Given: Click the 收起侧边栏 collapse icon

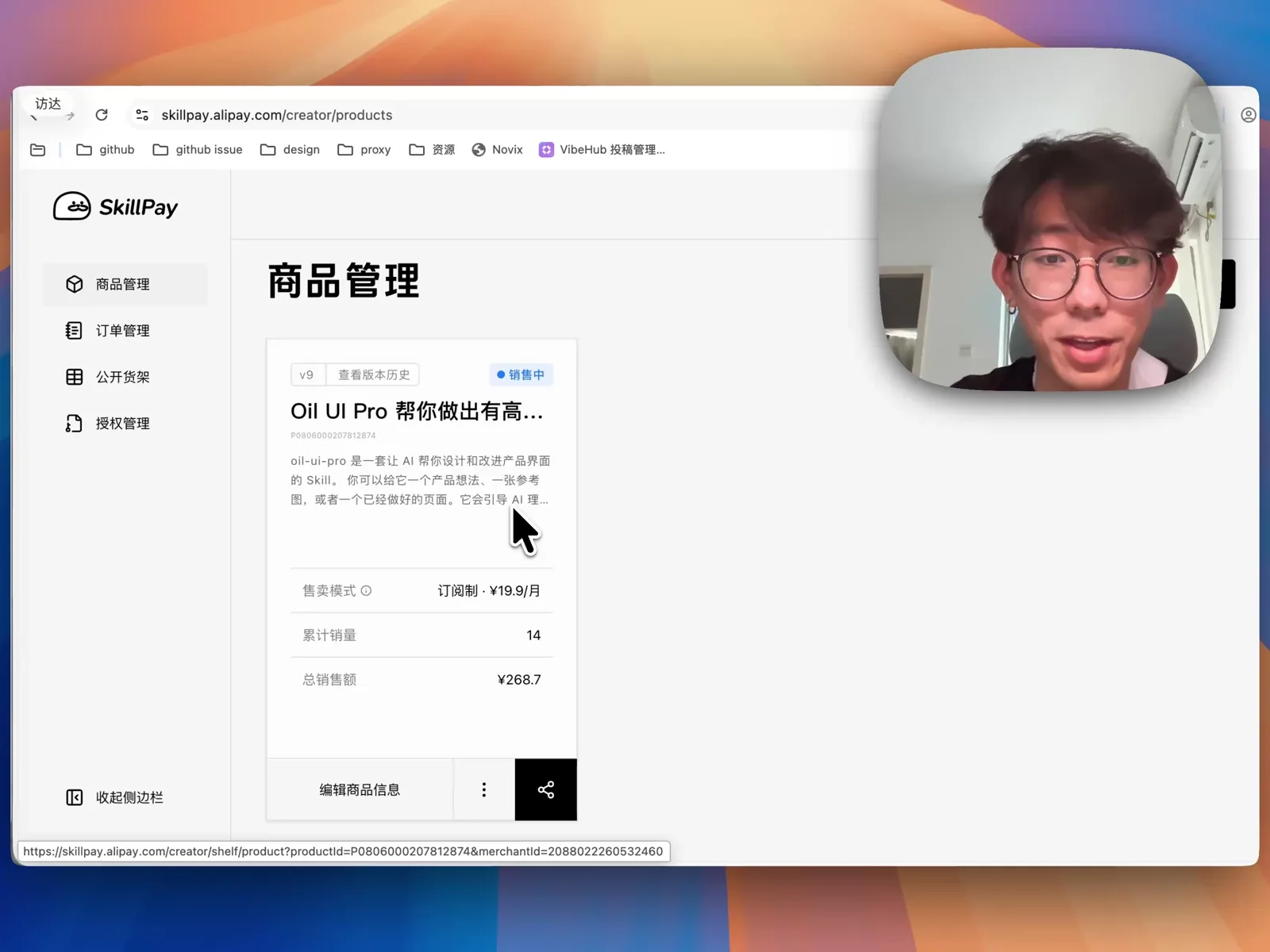Looking at the screenshot, I should (x=75, y=797).
